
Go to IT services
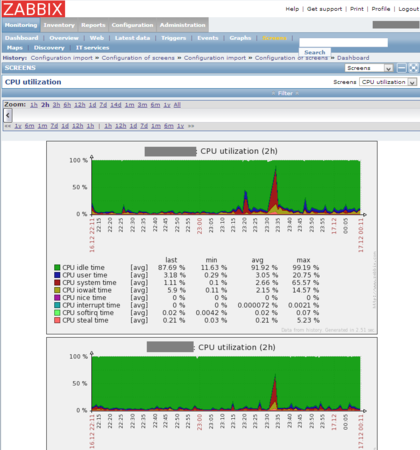tap(92, 48)
